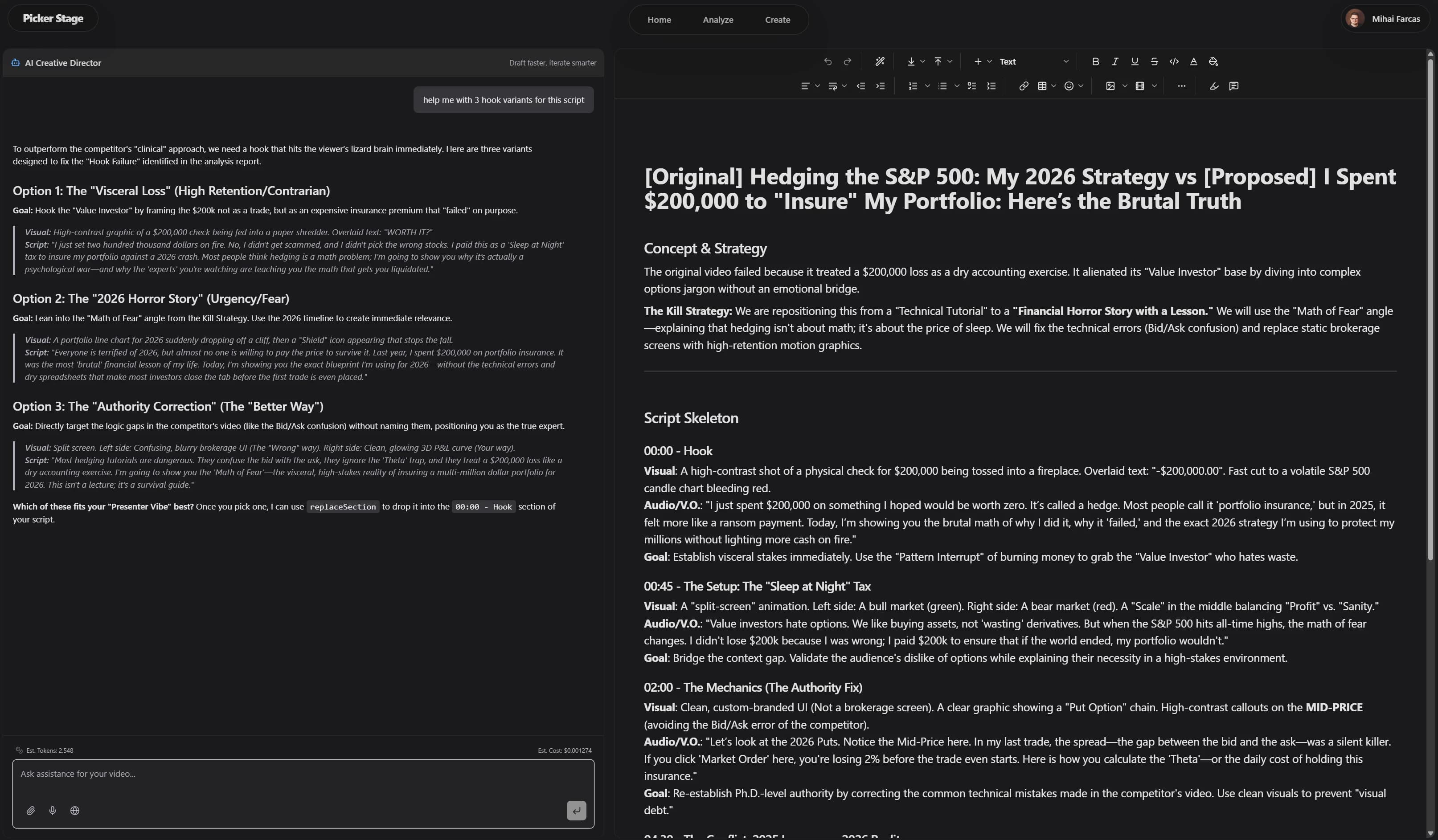Image resolution: width=1438 pixels, height=840 pixels.
Task: Expand the numbered list options chevron
Action: pos(927,86)
